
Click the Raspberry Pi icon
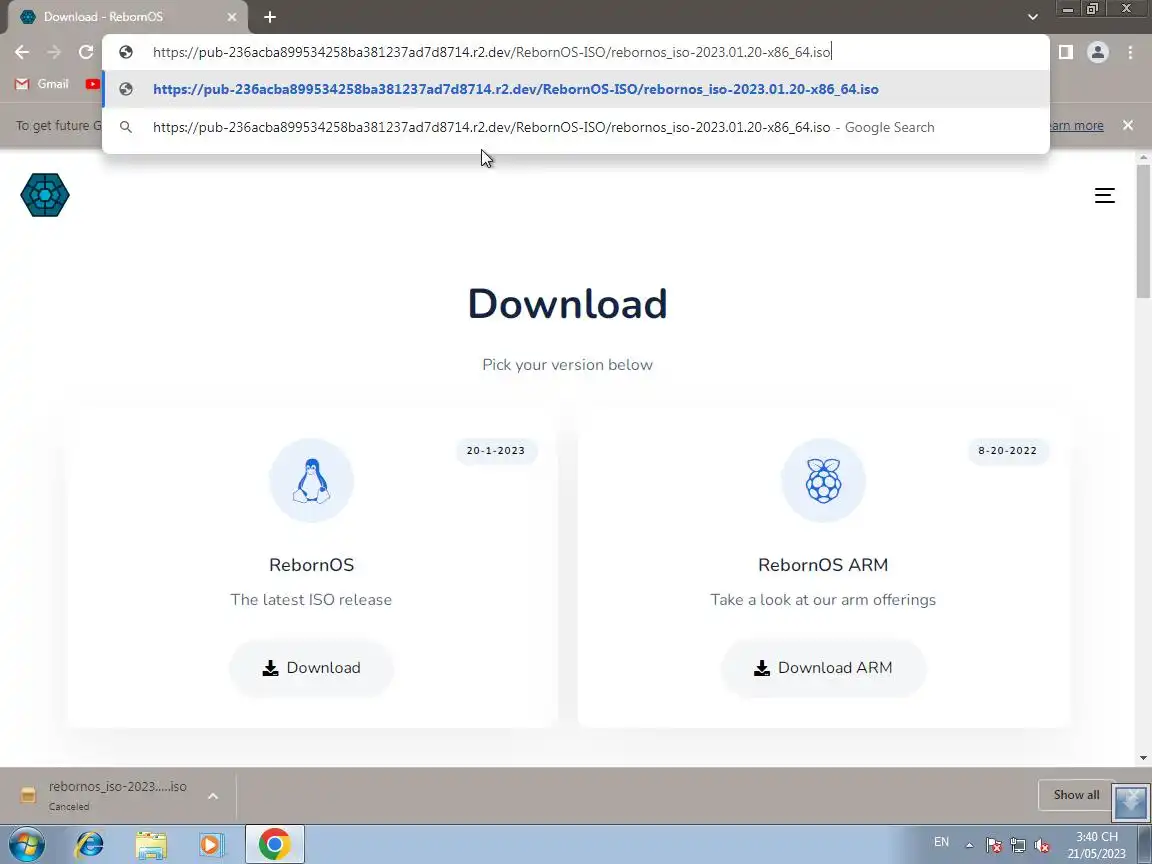823,480
